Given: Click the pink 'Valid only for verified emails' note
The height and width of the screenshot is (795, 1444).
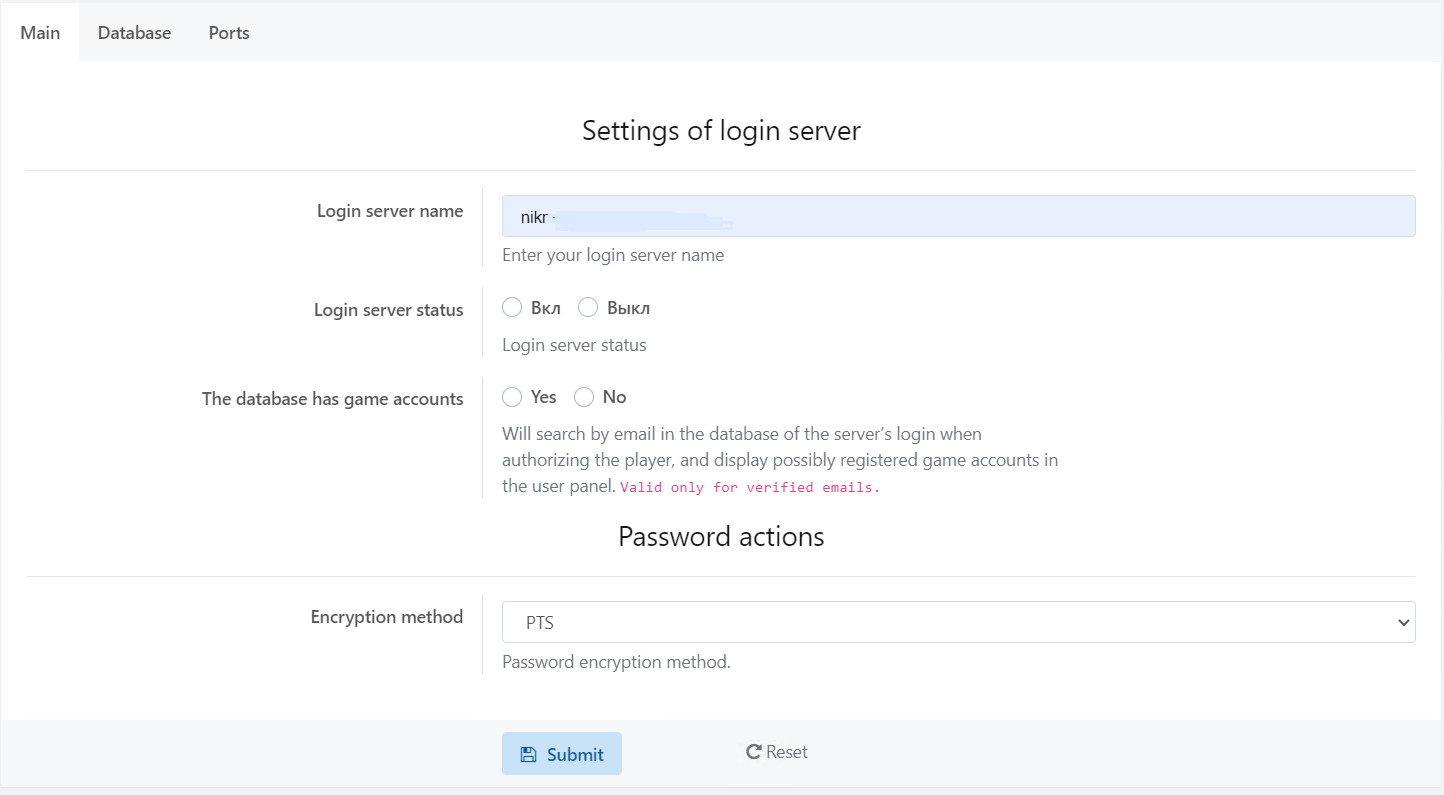Looking at the screenshot, I should click(x=749, y=488).
